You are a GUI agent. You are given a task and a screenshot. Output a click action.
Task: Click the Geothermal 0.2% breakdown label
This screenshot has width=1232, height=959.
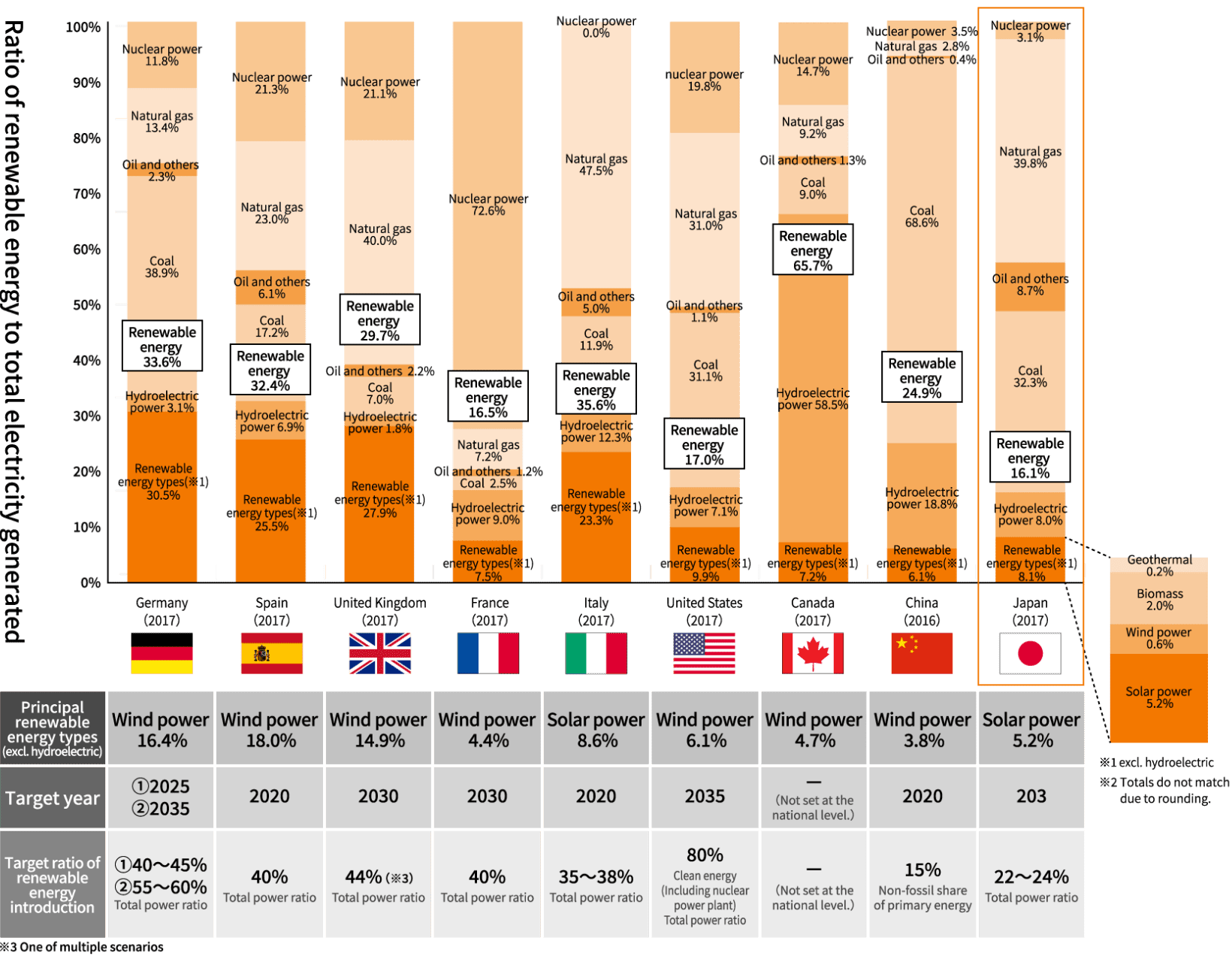coord(1160,565)
